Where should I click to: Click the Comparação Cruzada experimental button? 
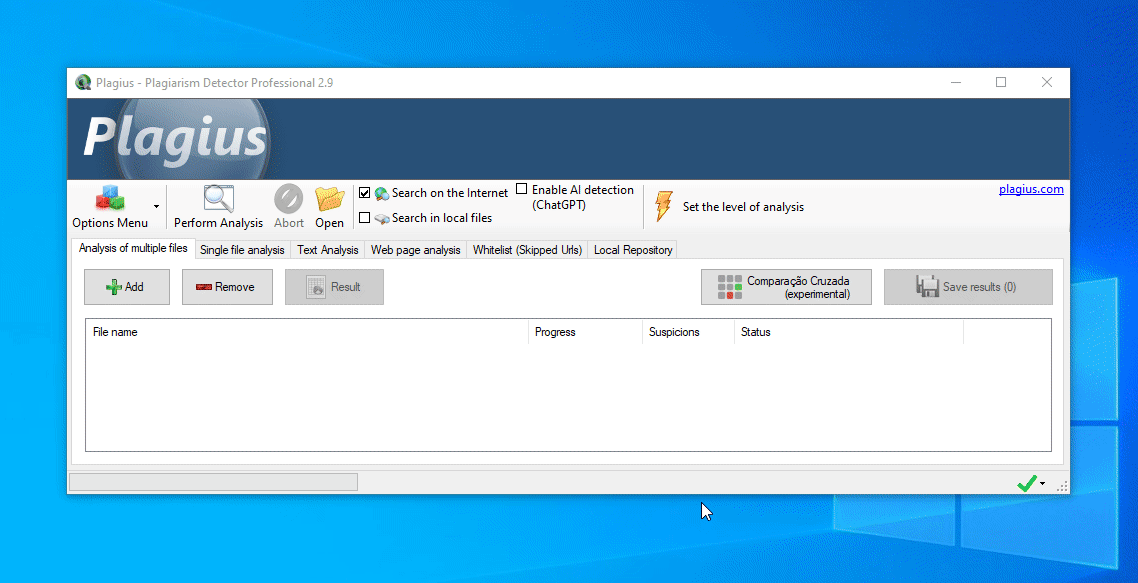[786, 287]
